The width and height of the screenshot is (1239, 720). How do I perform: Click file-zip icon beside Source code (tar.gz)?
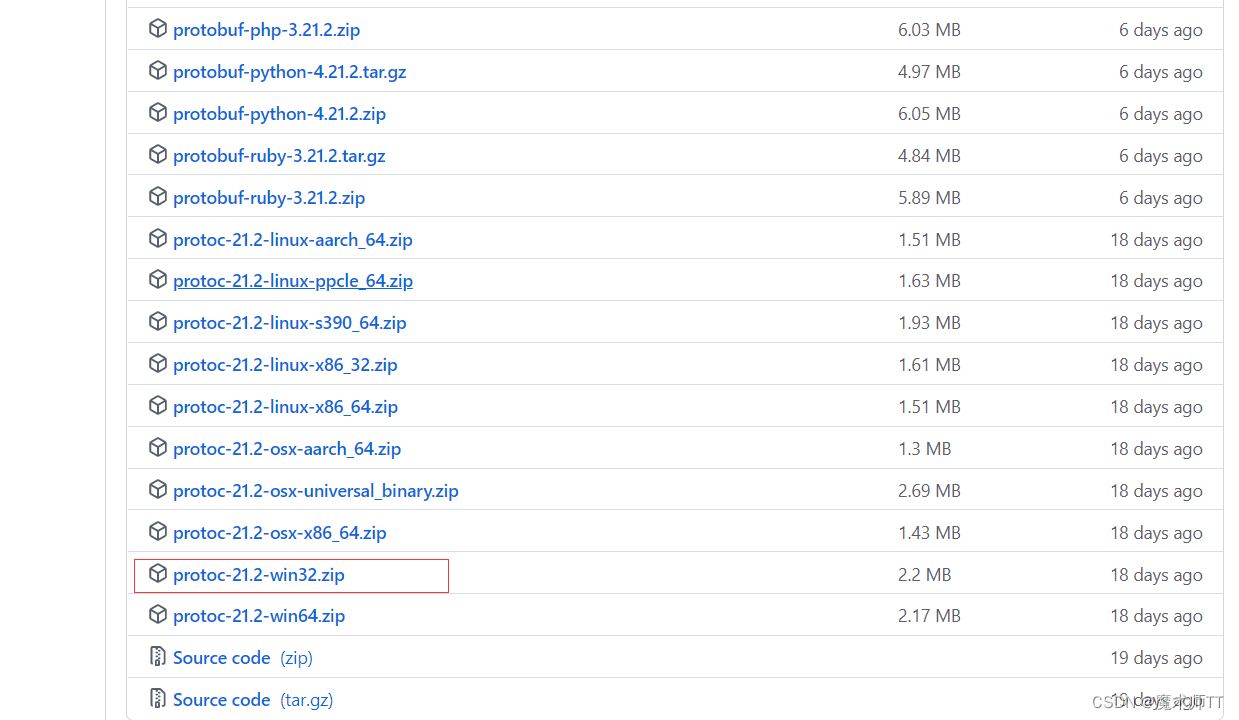tap(157, 699)
